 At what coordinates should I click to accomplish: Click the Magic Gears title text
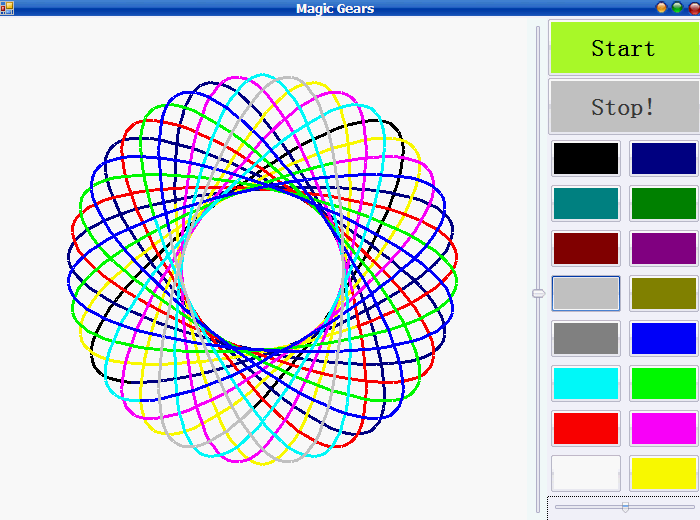tap(335, 8)
